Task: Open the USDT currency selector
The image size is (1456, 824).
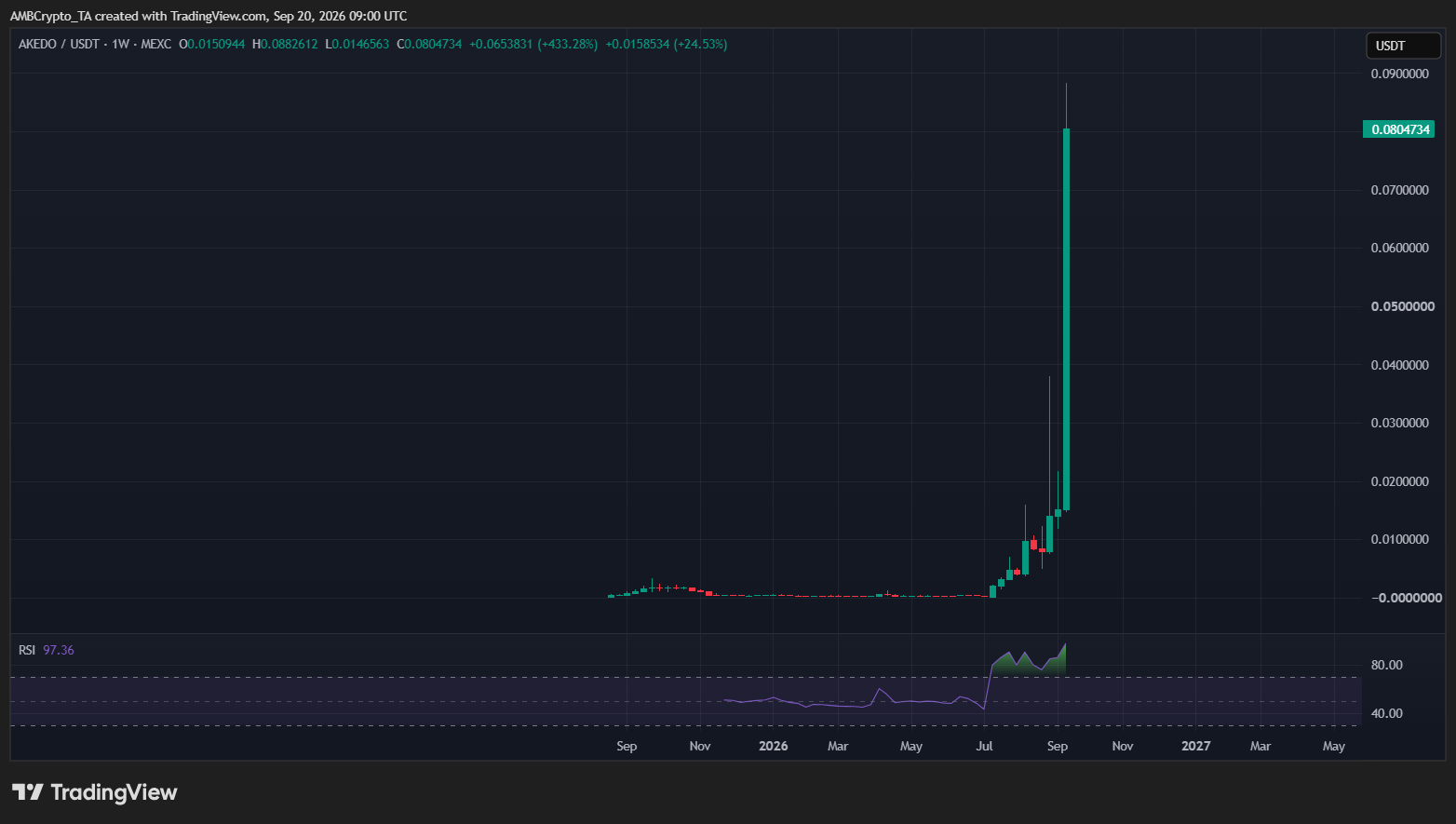Action: coord(1403,46)
